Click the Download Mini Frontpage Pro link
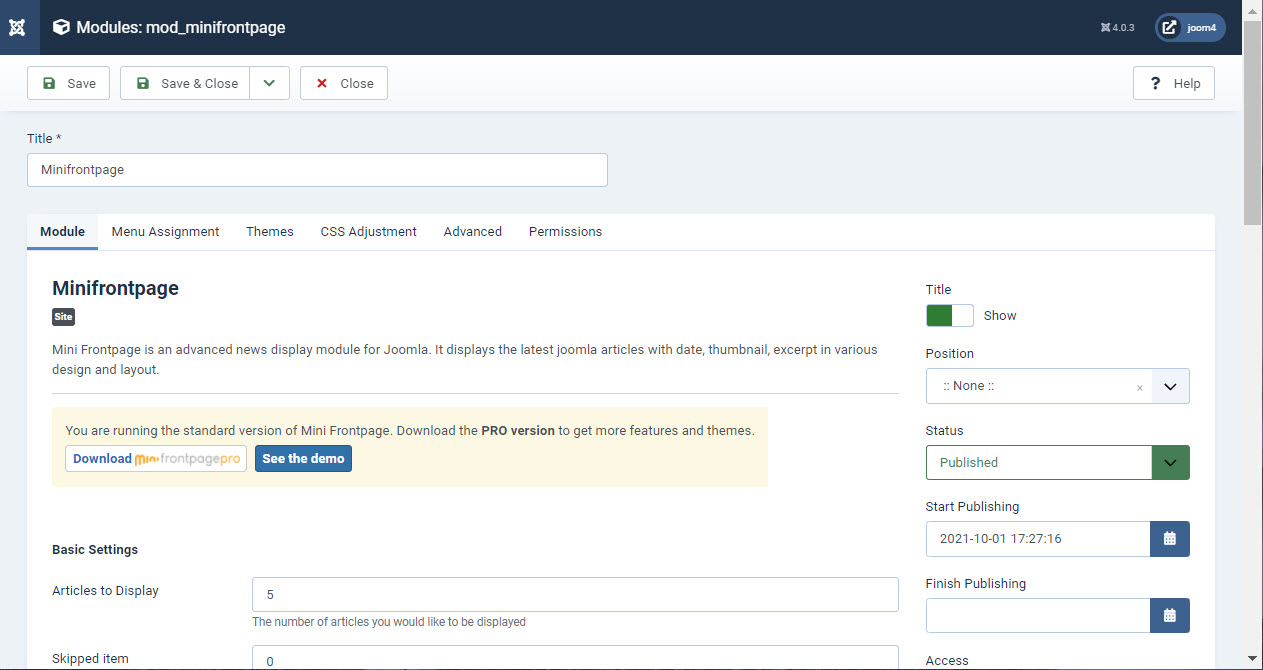 (x=156, y=458)
